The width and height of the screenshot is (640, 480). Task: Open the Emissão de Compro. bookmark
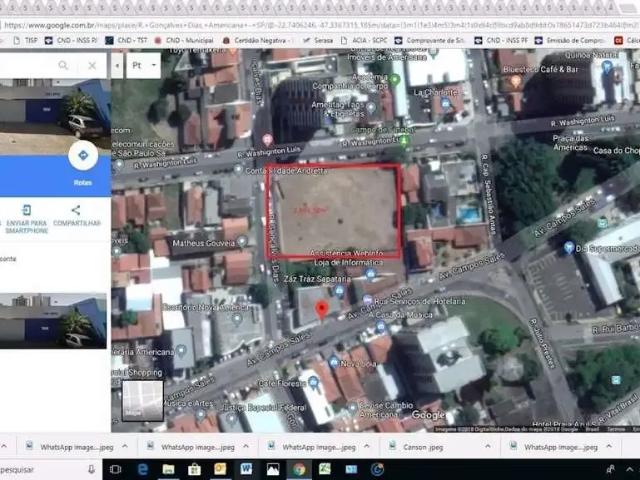coord(571,40)
